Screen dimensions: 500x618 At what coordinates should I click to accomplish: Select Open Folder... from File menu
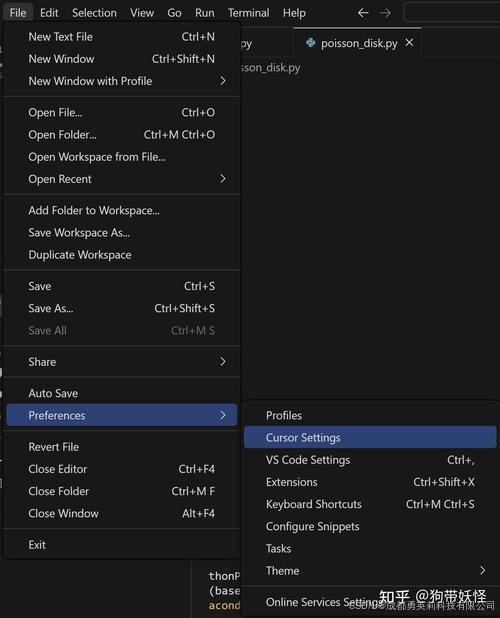(x=122, y=135)
